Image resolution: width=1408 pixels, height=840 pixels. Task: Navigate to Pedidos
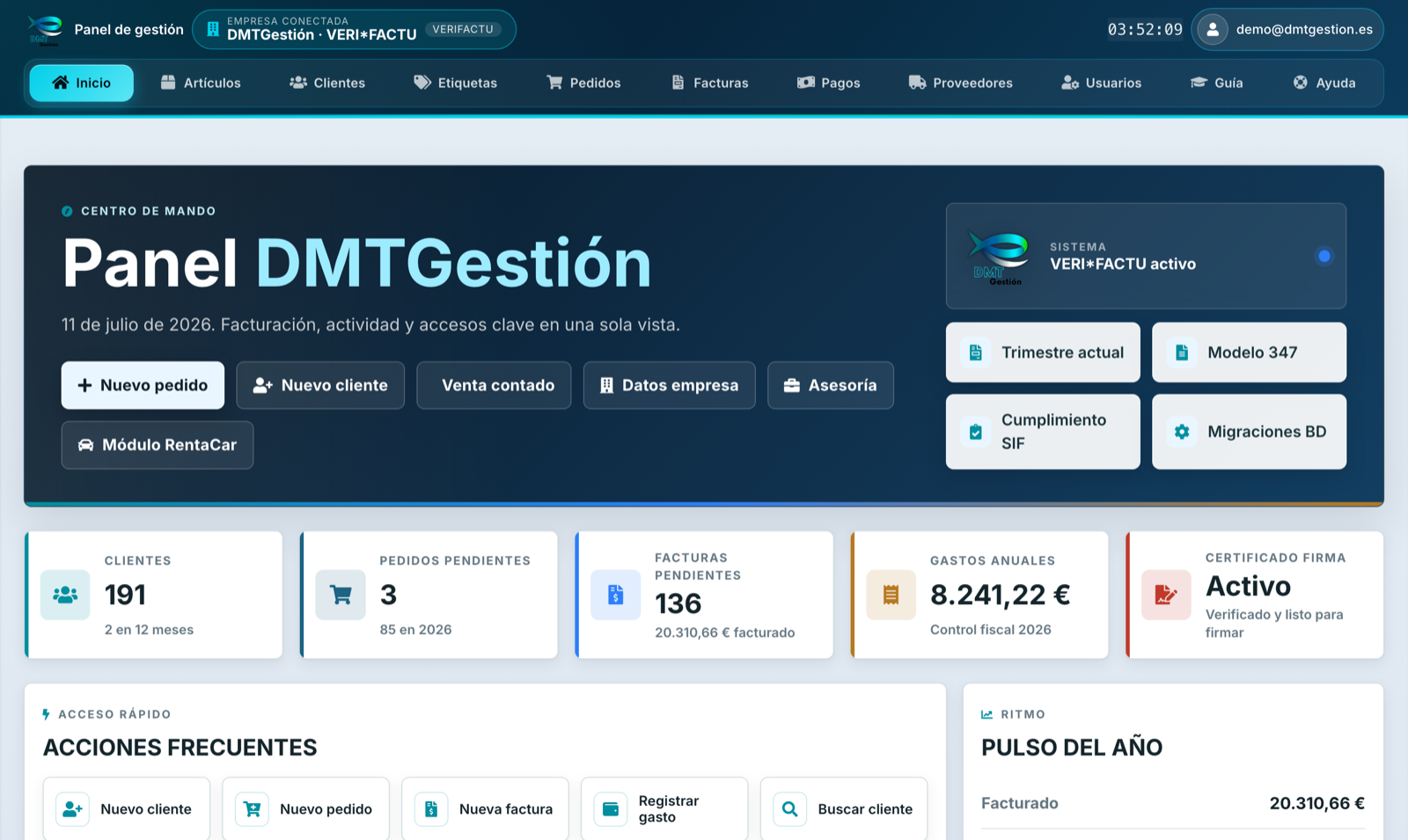[x=583, y=83]
